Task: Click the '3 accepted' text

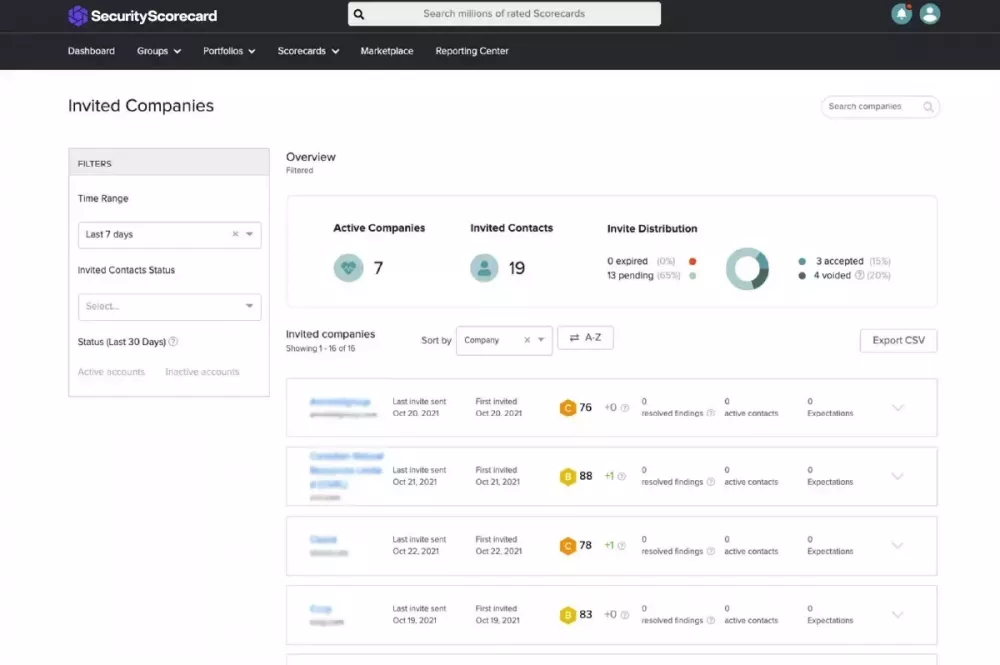Action: click(x=839, y=261)
